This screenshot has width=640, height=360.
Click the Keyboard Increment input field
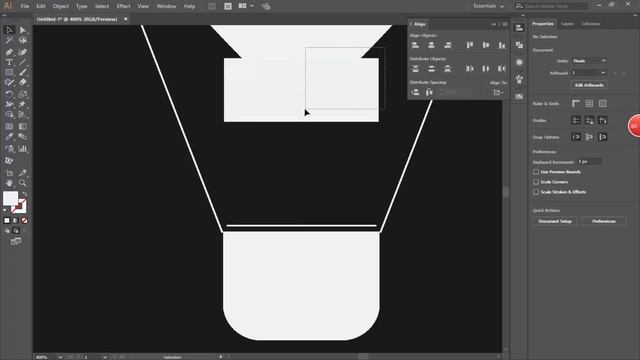589,162
